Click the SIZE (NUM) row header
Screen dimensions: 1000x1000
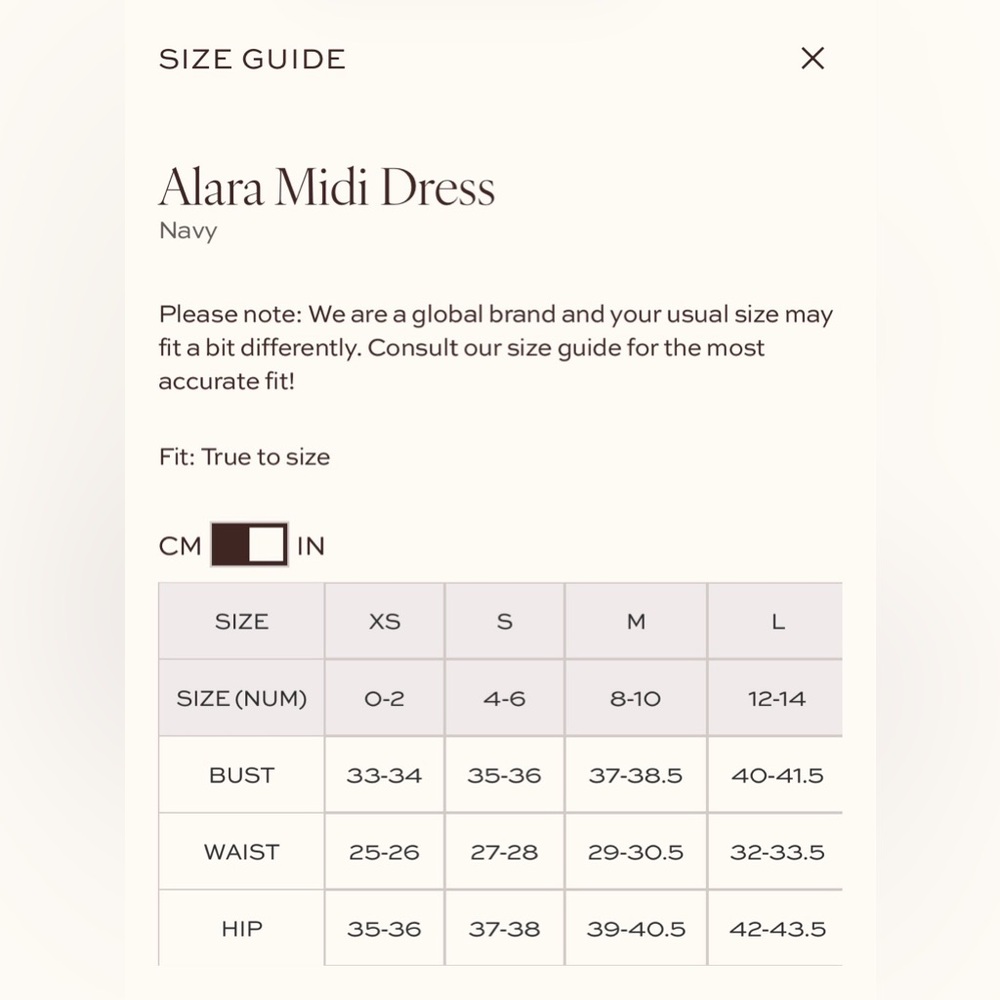tap(241, 698)
